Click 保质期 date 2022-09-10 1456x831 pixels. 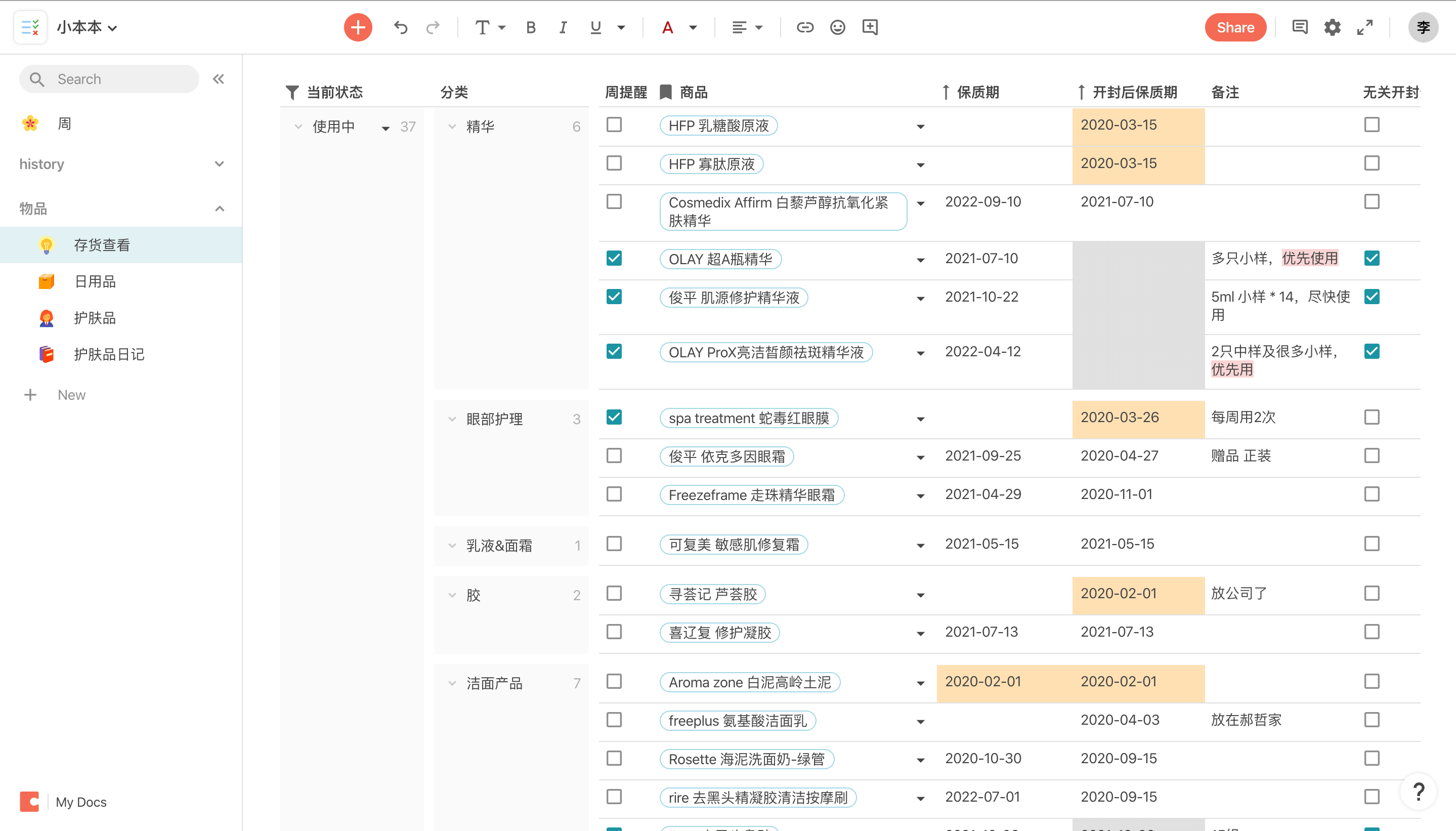pyautogui.click(x=982, y=201)
